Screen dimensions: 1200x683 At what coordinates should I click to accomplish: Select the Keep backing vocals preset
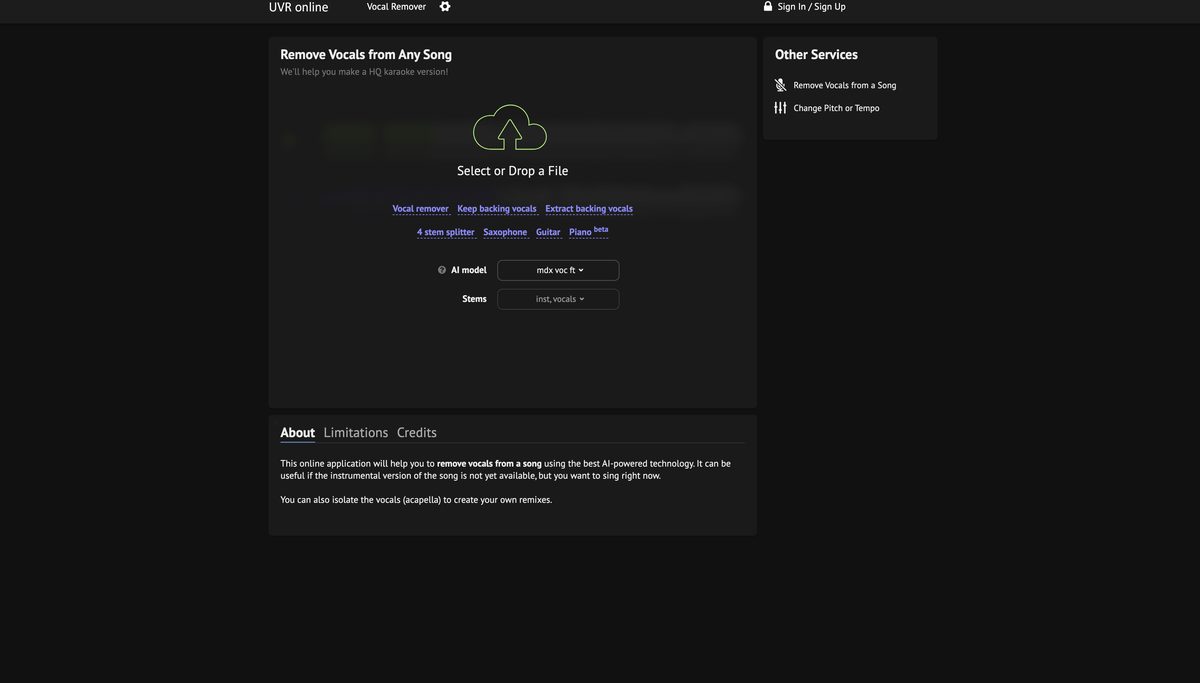click(497, 209)
